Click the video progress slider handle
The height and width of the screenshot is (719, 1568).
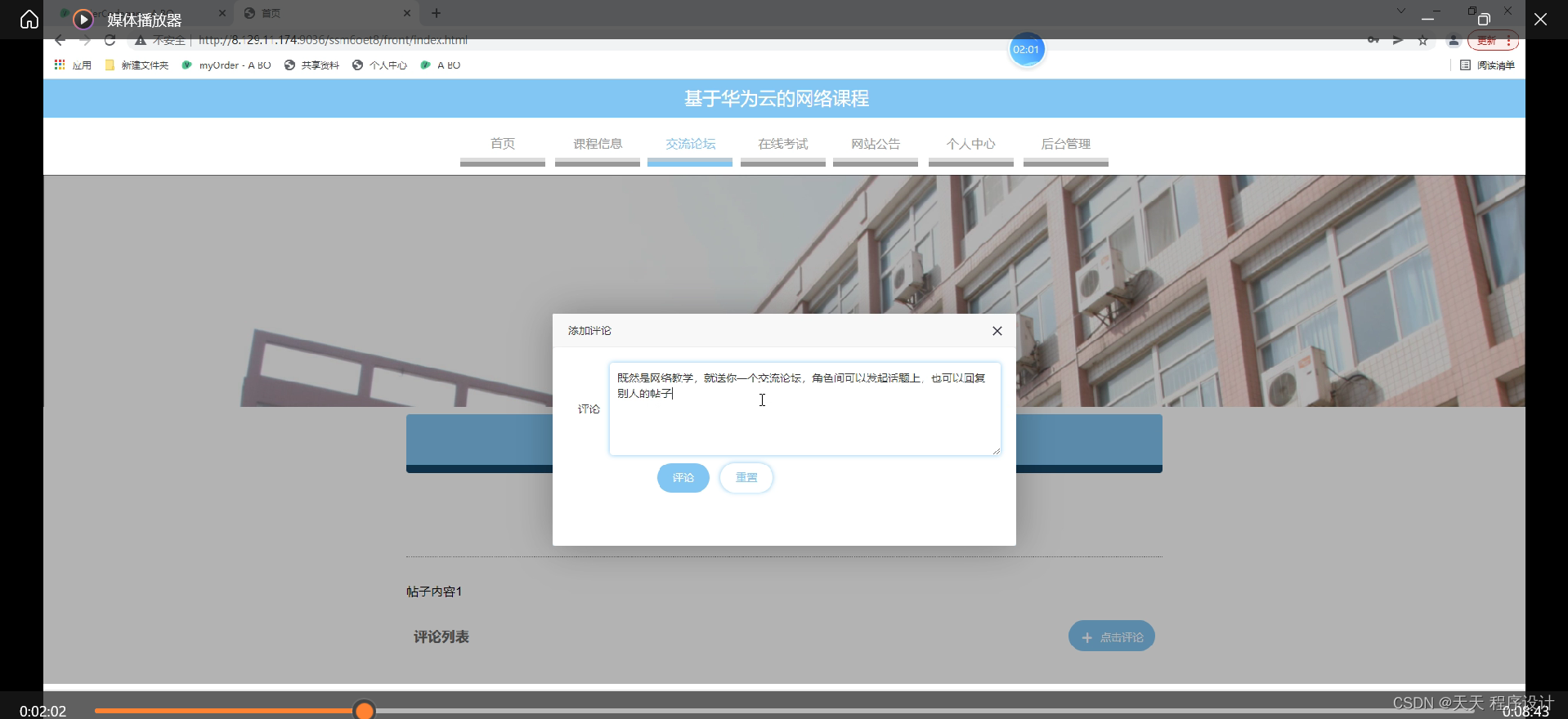pyautogui.click(x=365, y=711)
